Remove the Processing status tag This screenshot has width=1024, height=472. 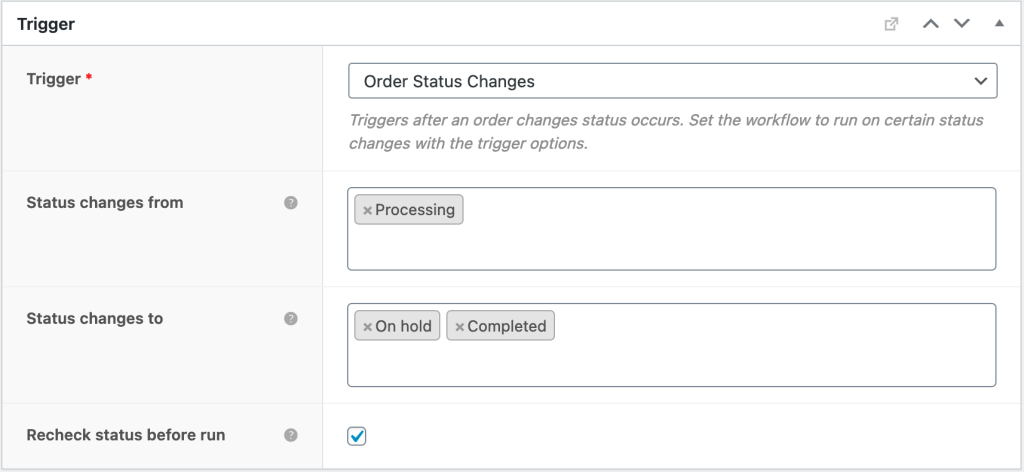click(367, 210)
